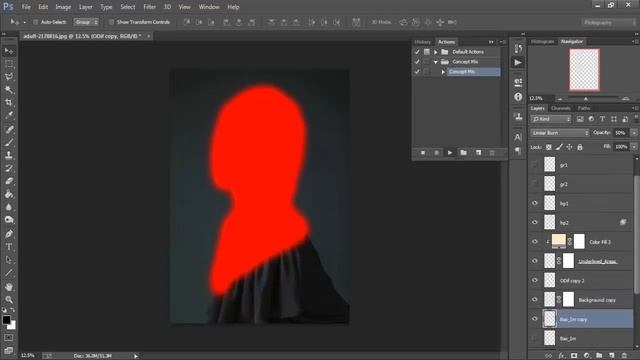Click the Navigator preview thumbnail
This screenshot has width=640, height=360.
pyautogui.click(x=584, y=70)
